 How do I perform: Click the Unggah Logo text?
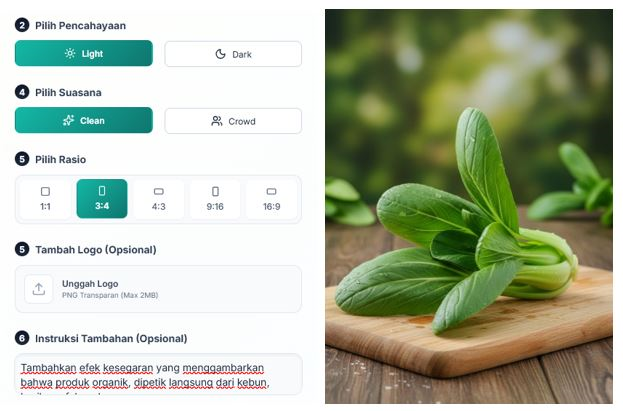coord(90,284)
